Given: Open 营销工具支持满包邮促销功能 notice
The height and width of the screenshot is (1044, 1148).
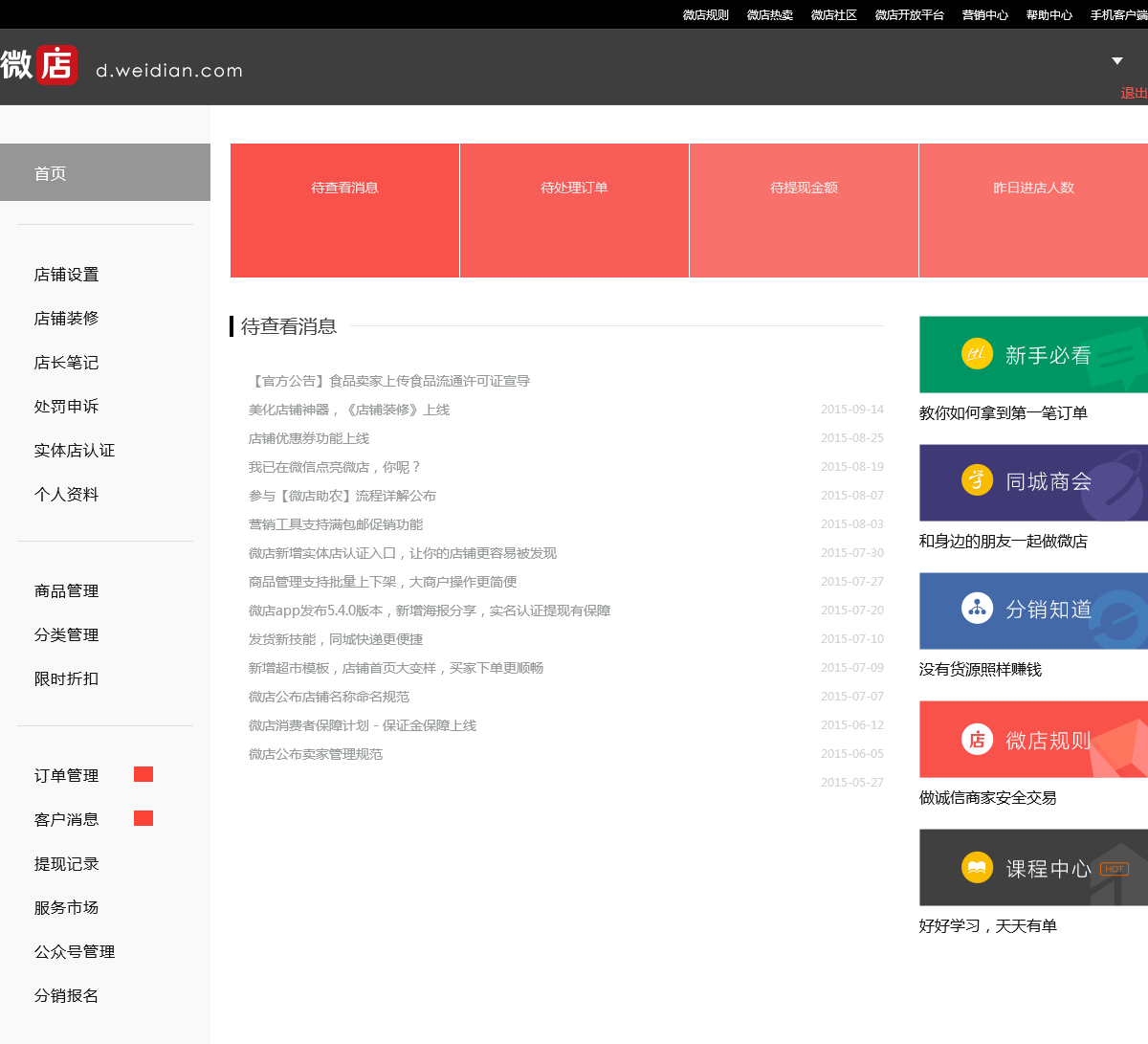Looking at the screenshot, I should [x=336, y=524].
